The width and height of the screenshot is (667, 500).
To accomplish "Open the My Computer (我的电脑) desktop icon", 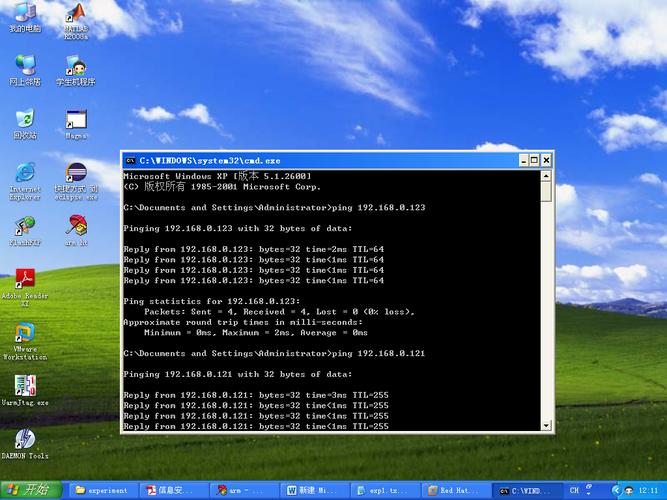I will (x=25, y=17).
